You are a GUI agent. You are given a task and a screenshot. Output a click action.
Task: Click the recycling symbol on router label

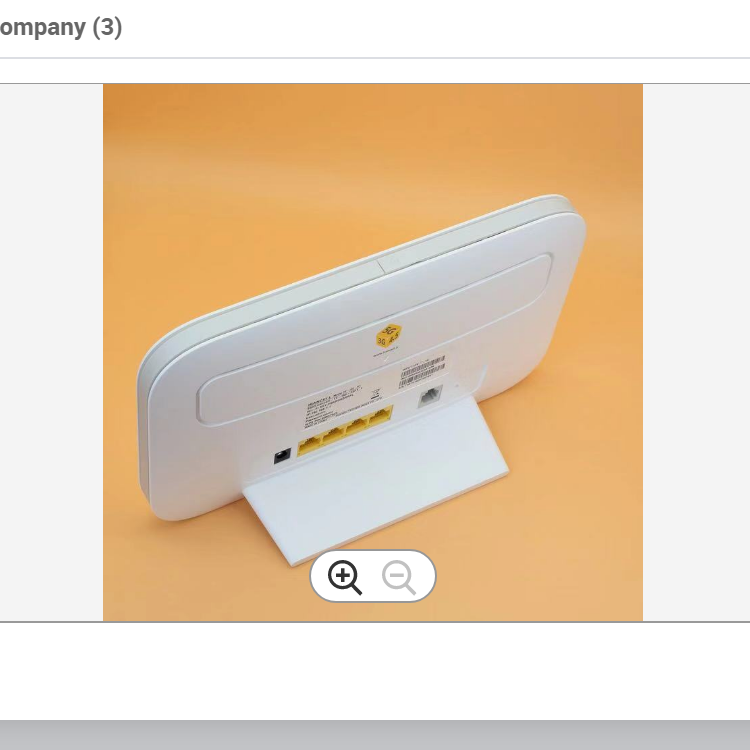click(375, 394)
